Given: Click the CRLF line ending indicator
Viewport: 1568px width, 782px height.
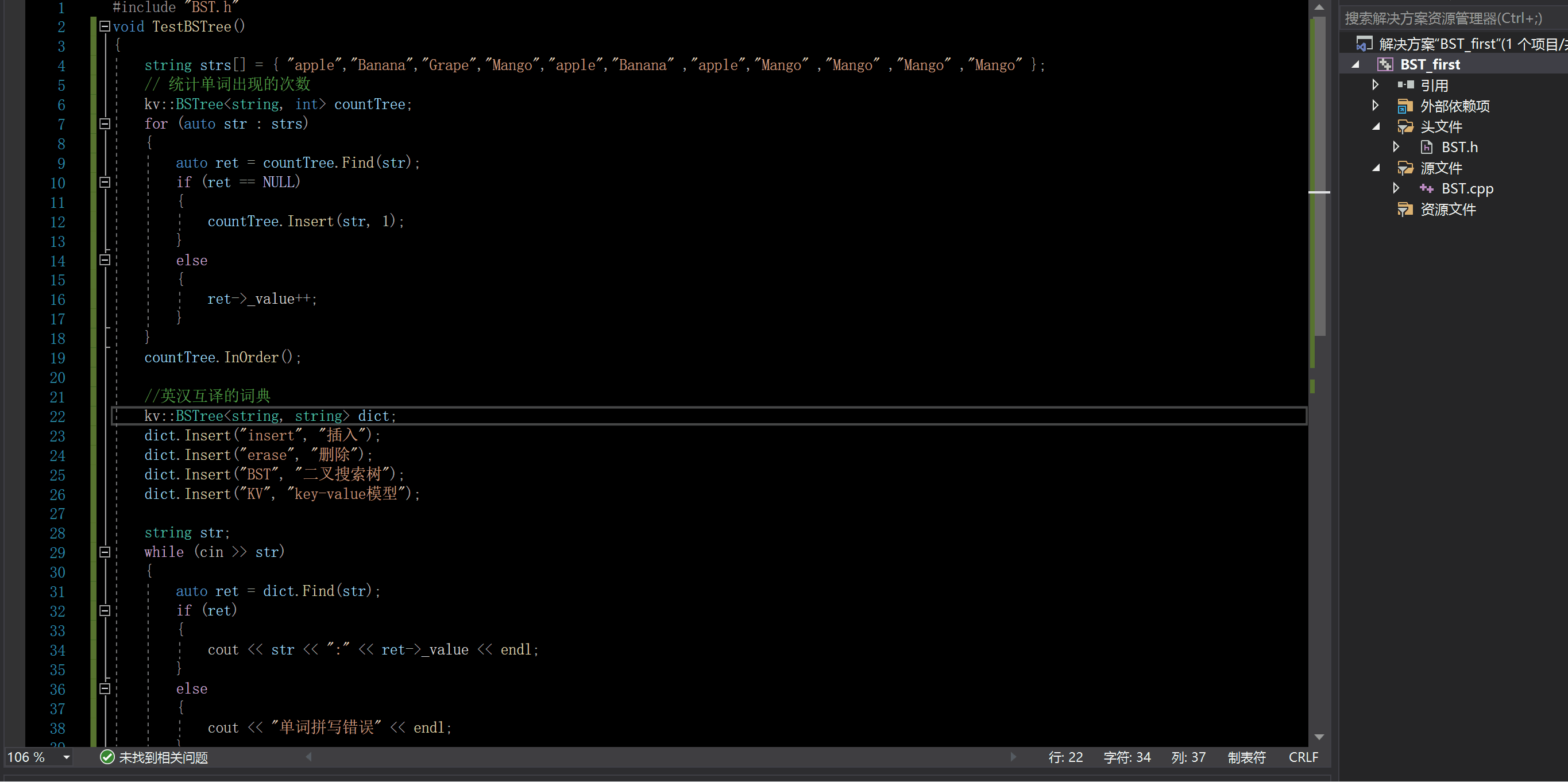Looking at the screenshot, I should click(1303, 757).
